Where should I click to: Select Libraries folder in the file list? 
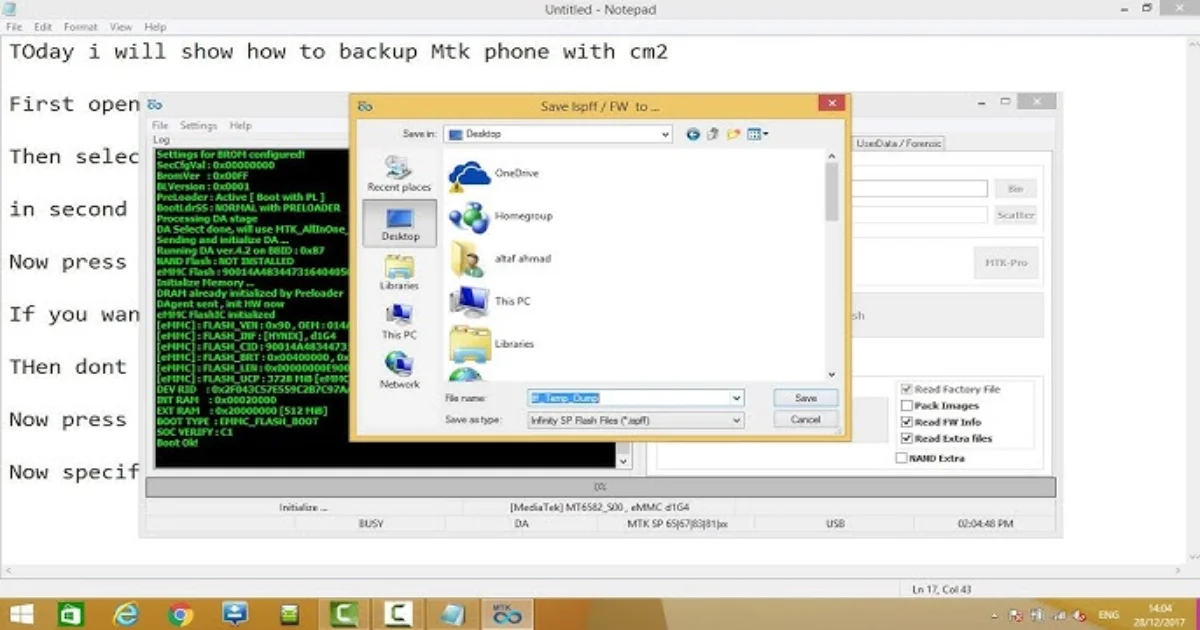point(492,344)
